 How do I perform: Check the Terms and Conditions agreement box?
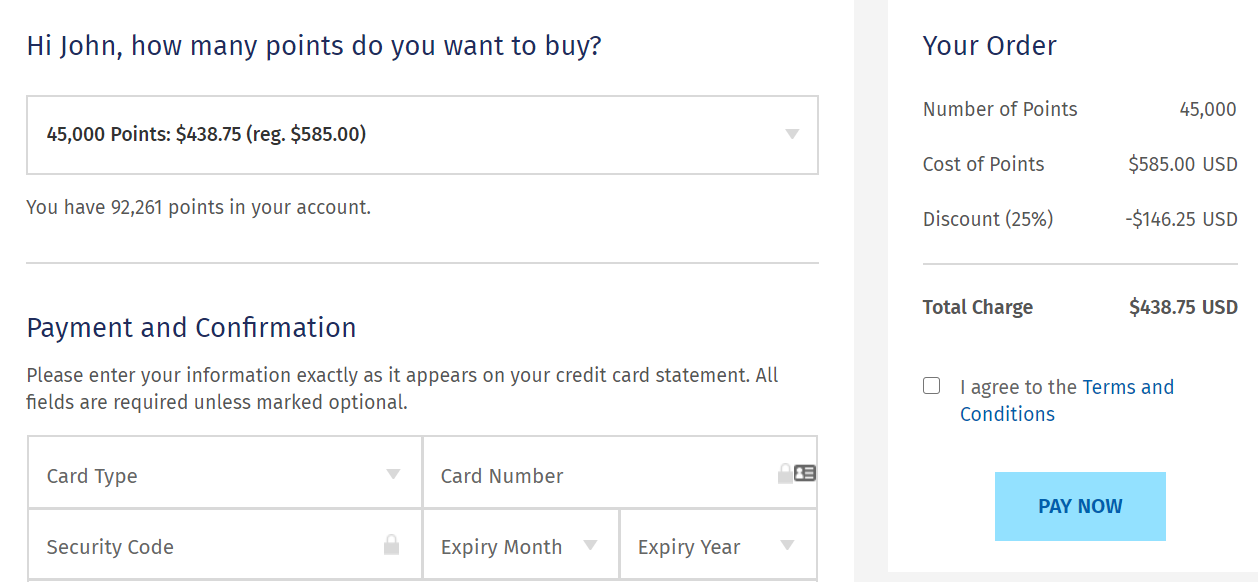931,385
